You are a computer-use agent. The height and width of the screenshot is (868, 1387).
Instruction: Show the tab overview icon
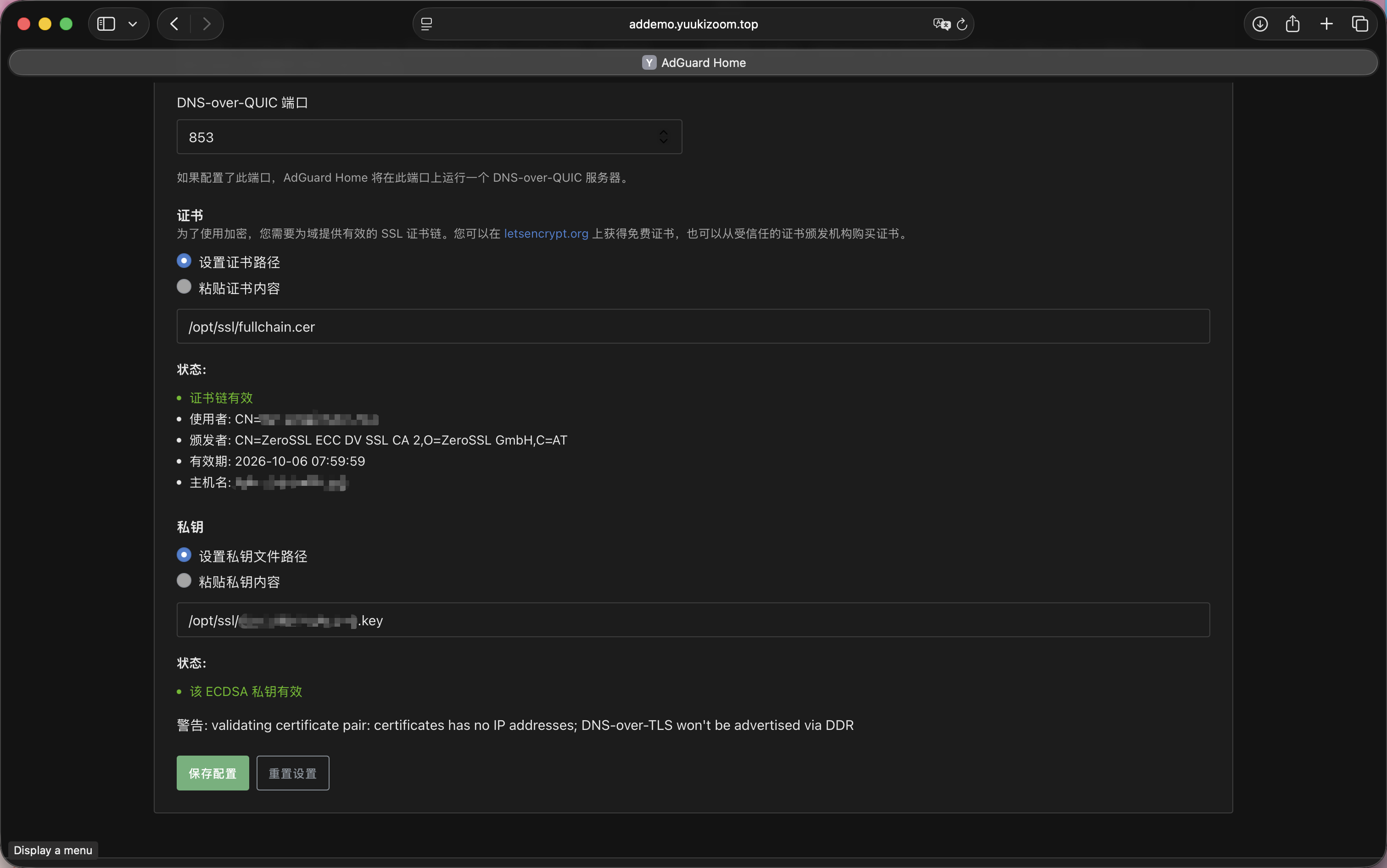click(x=1360, y=23)
